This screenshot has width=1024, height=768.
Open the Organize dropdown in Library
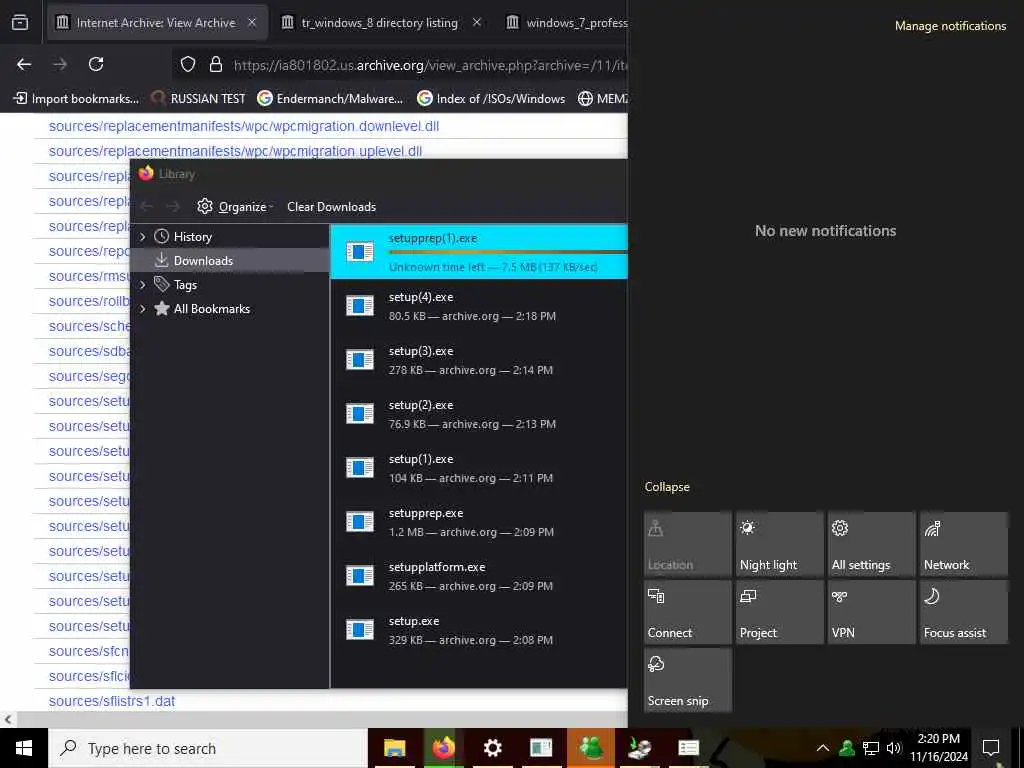[x=235, y=206]
